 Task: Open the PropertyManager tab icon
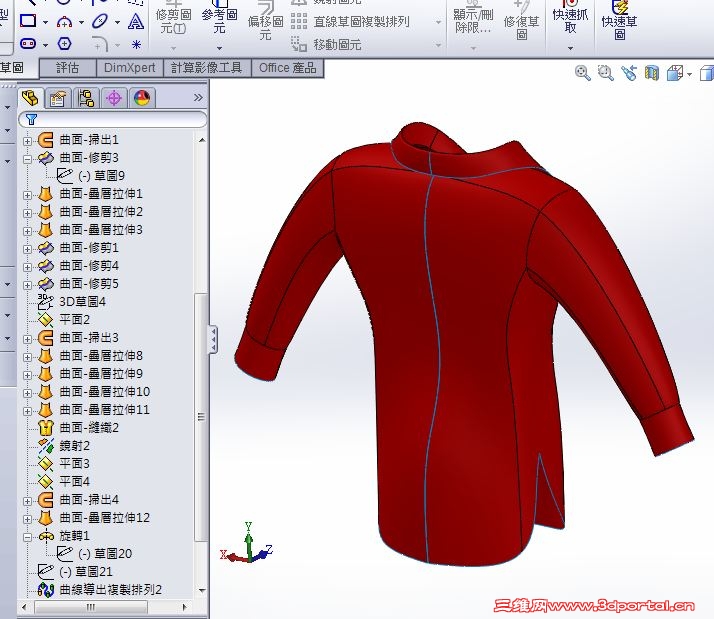pyautogui.click(x=58, y=98)
